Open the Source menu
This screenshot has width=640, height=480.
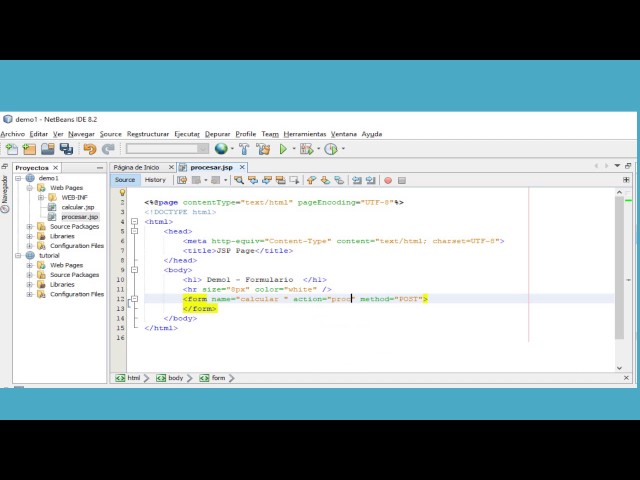[x=111, y=134]
